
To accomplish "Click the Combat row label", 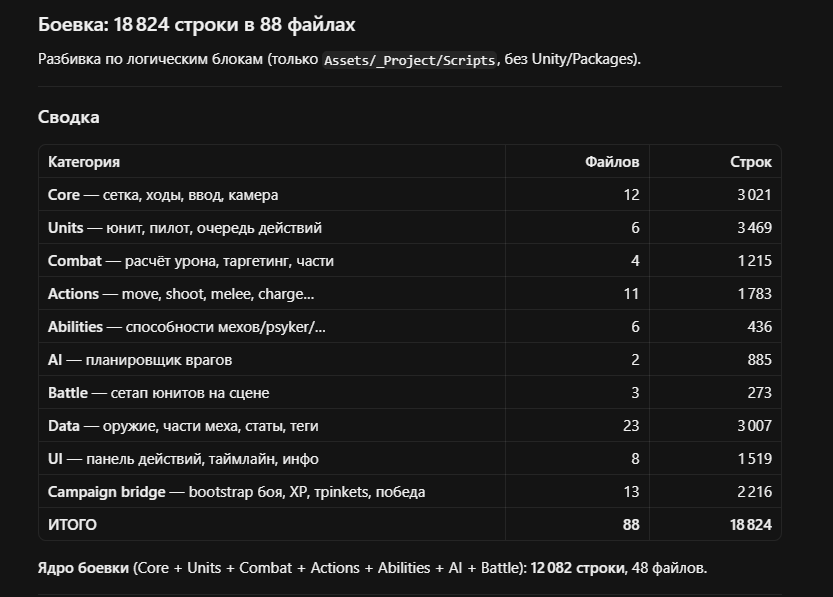I will [x=191, y=261].
